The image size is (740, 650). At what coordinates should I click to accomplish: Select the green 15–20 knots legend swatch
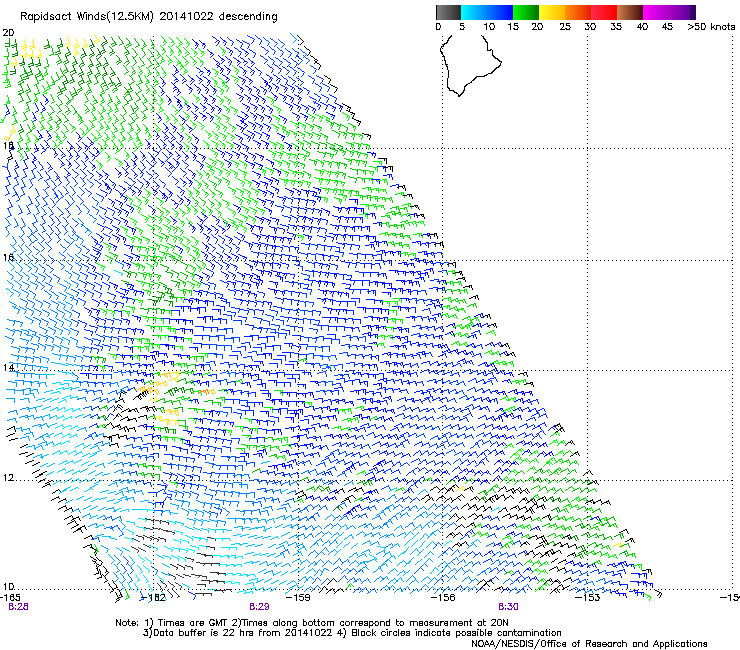point(526,12)
